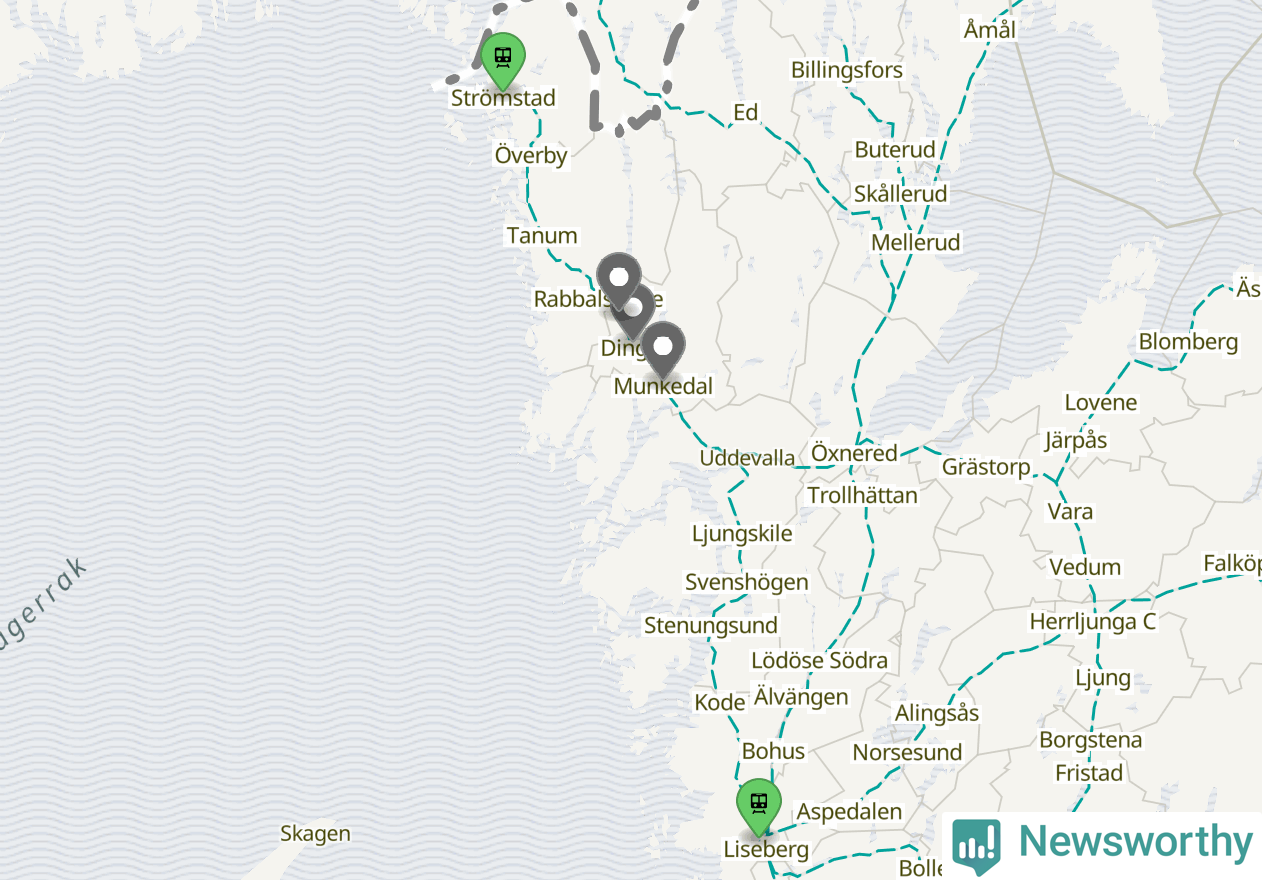Click the Newsworthy chart logo icon
The width and height of the screenshot is (1262, 880).
coord(976,844)
